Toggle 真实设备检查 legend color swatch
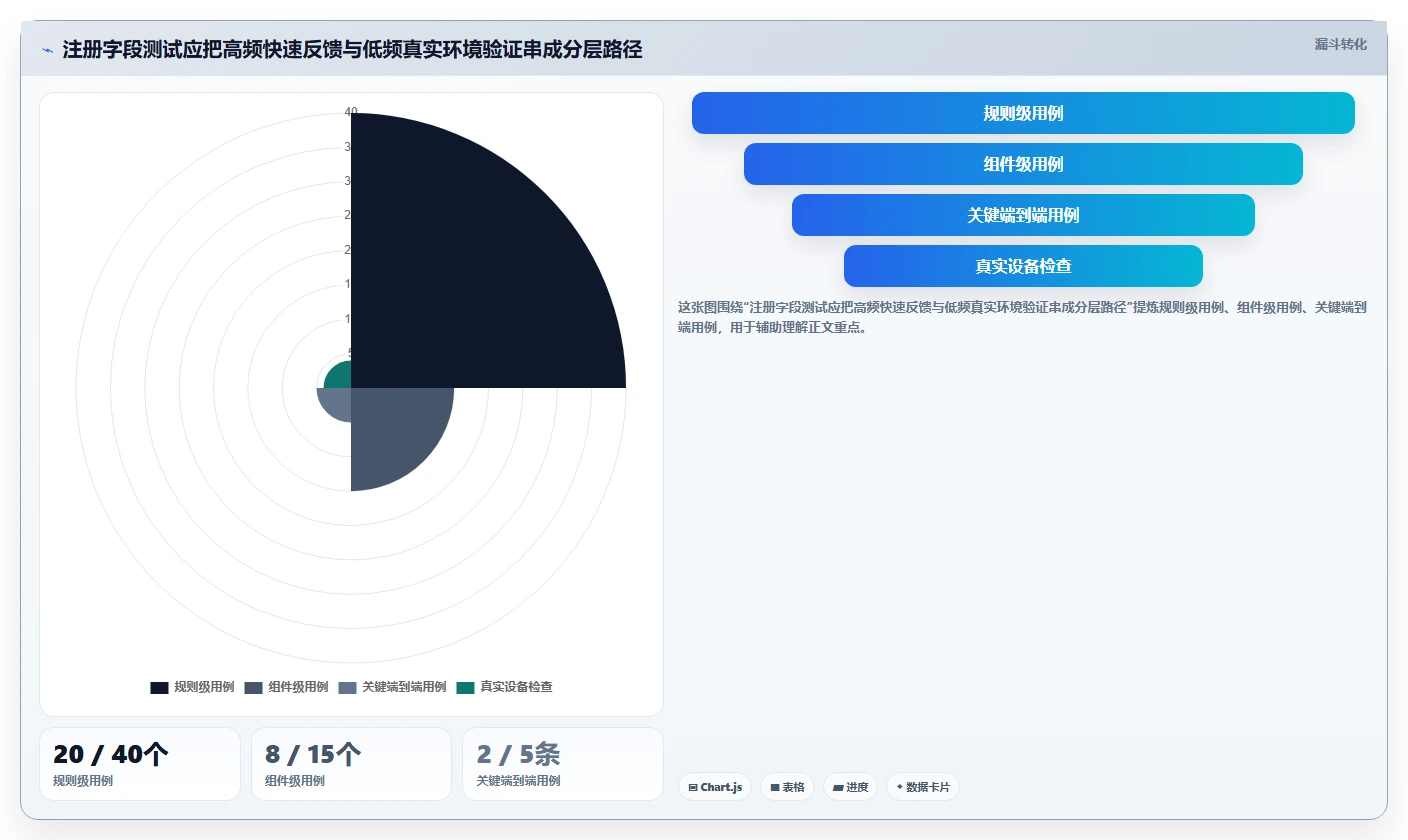 pyautogui.click(x=465, y=687)
